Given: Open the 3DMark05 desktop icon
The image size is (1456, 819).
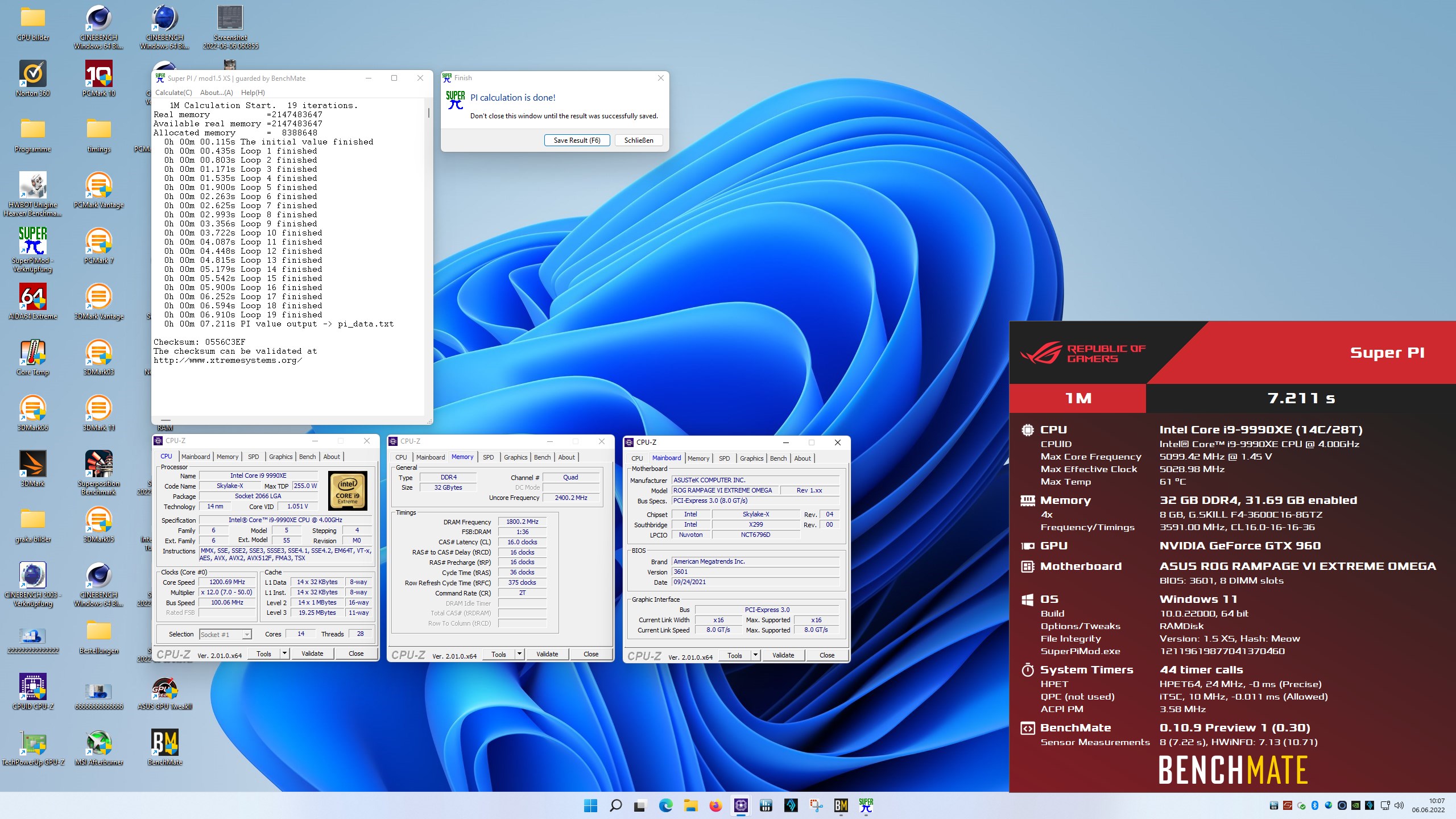Looking at the screenshot, I should pos(99,524).
